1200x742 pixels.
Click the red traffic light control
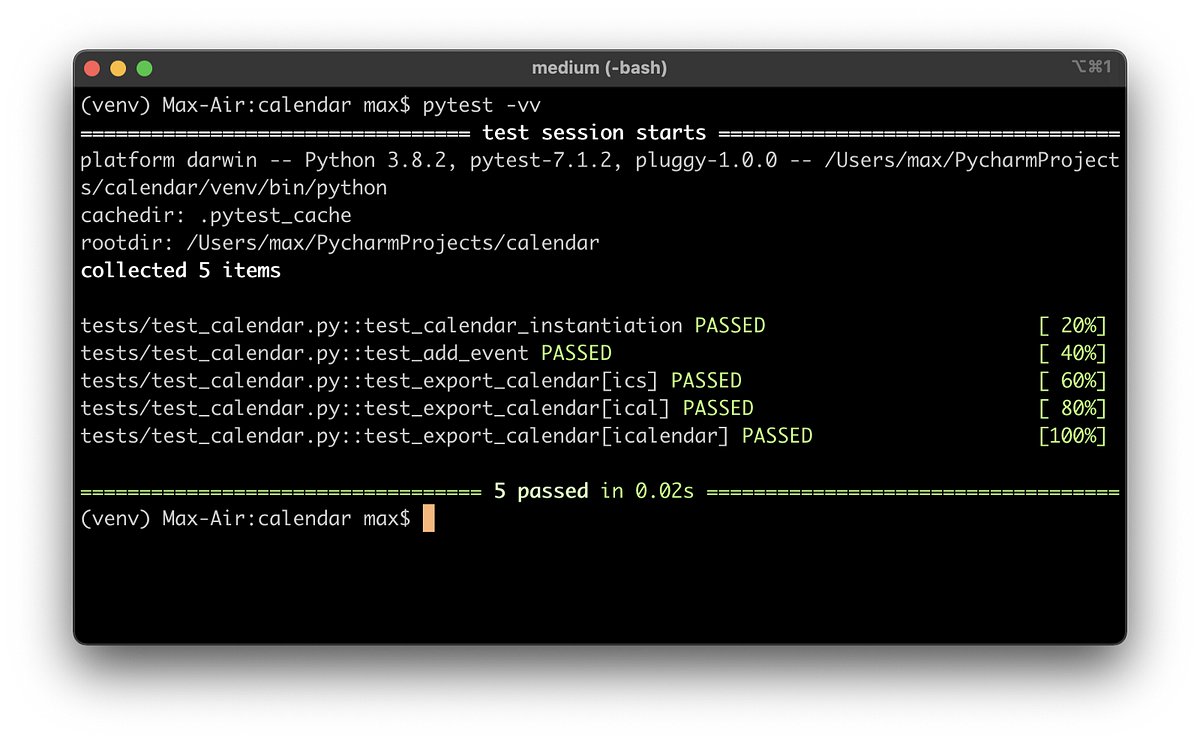point(91,68)
